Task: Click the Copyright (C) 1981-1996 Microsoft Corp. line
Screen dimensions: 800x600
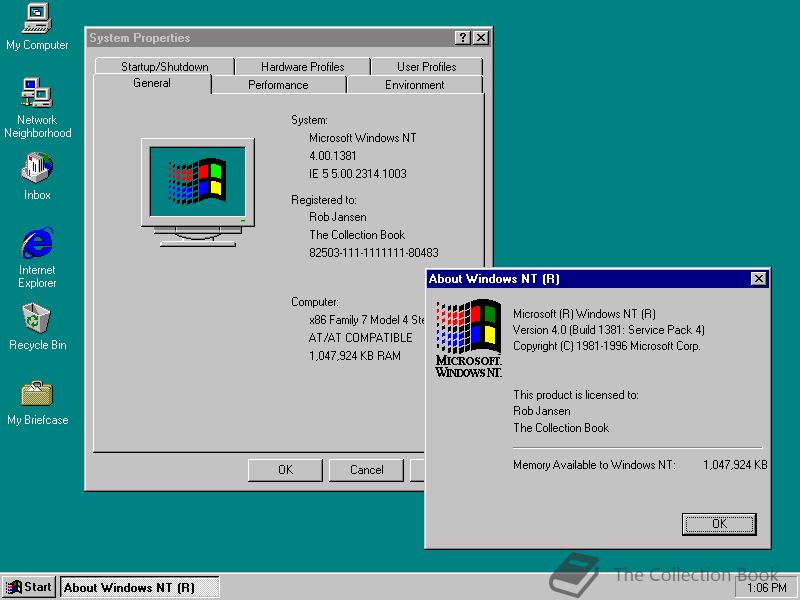Action: [607, 346]
